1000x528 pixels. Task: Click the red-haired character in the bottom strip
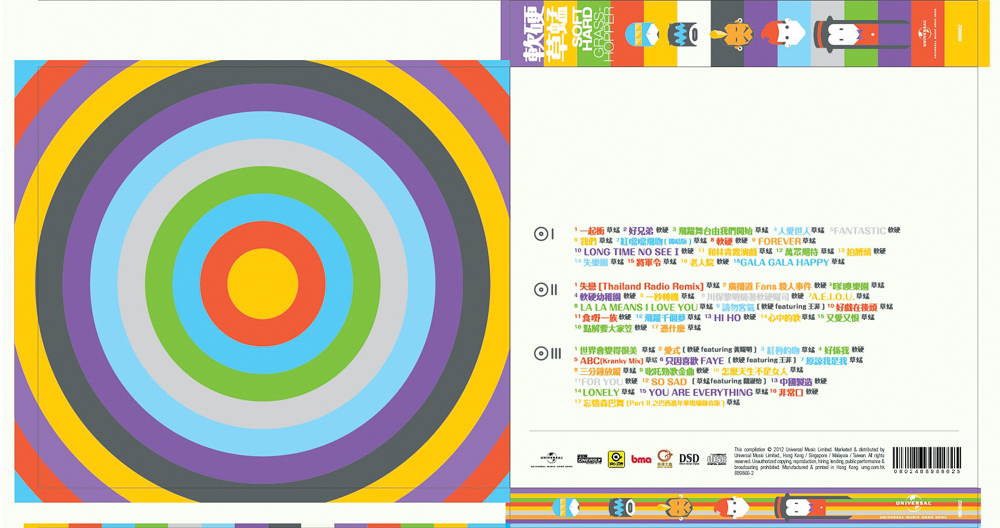point(730,508)
